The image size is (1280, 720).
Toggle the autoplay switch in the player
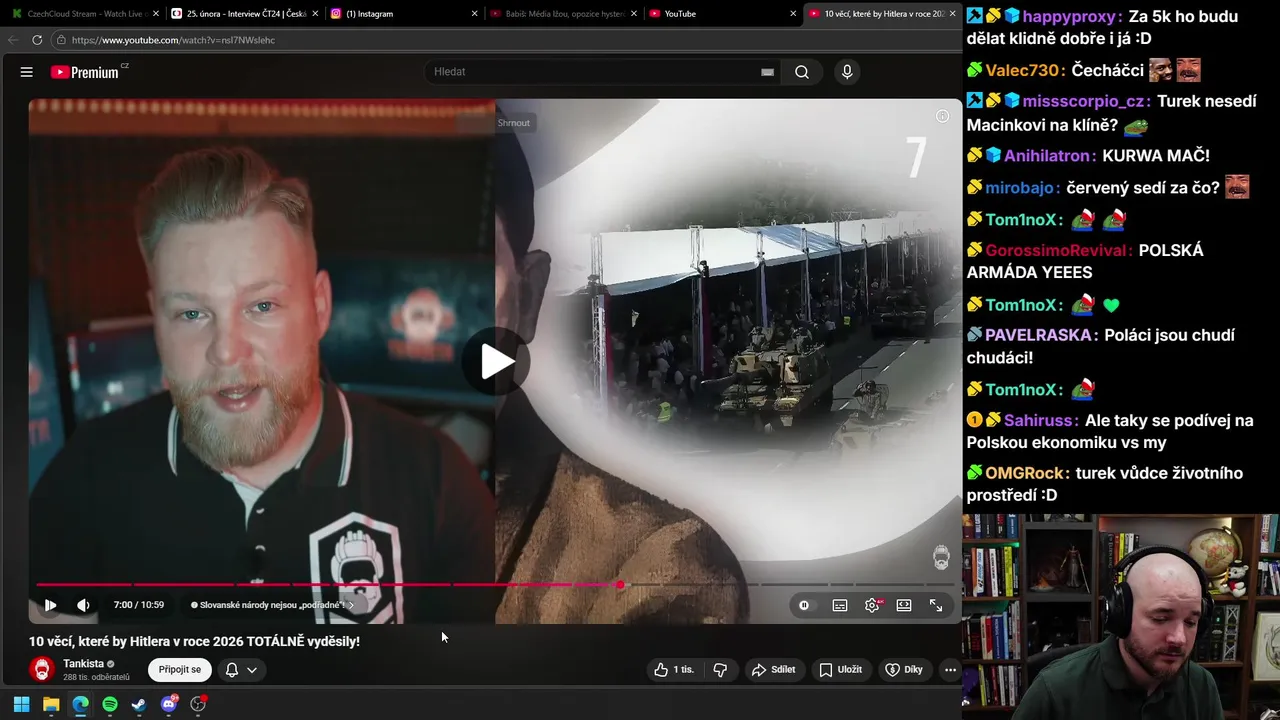pos(804,605)
